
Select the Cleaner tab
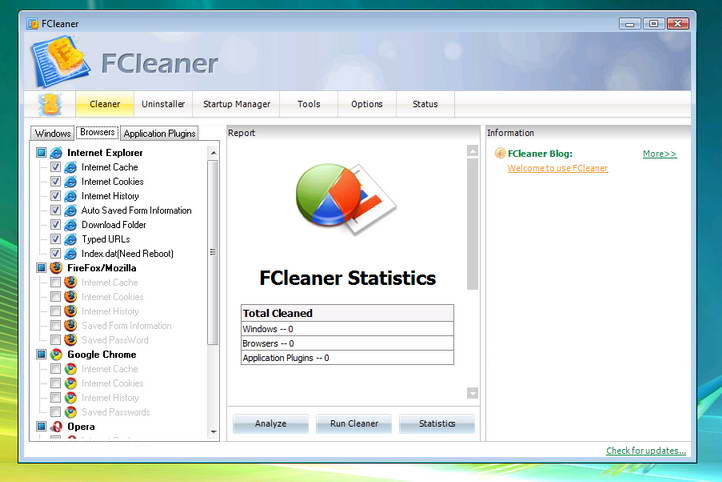click(105, 104)
